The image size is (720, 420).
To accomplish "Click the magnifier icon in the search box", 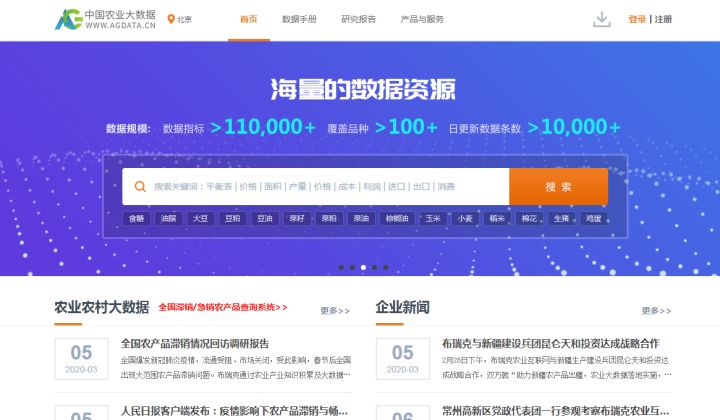I will (x=140, y=186).
